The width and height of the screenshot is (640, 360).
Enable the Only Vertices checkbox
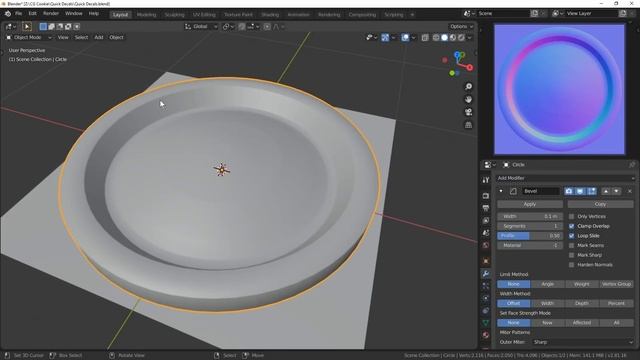pyautogui.click(x=571, y=216)
